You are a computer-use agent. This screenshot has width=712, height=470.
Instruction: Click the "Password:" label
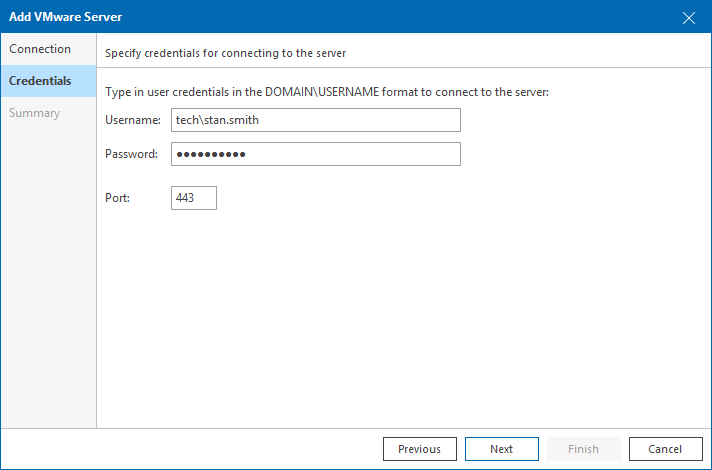click(132, 154)
